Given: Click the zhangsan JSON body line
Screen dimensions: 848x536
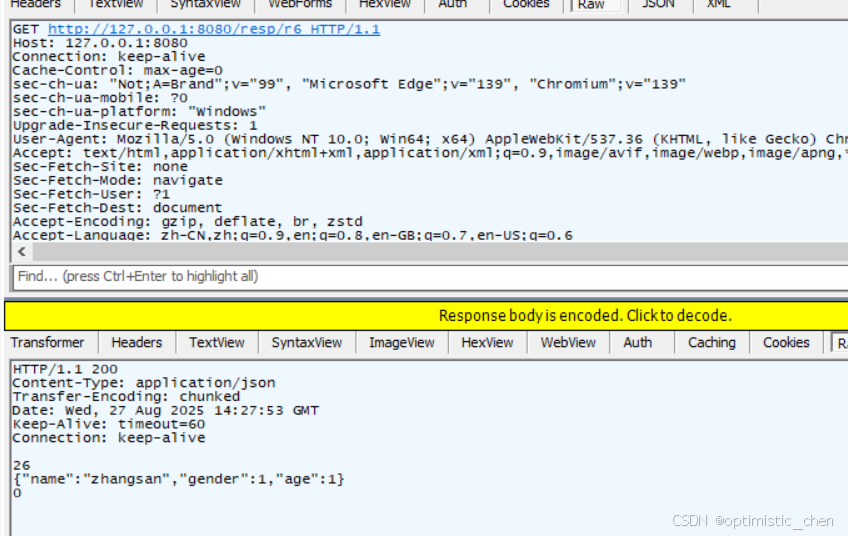Looking at the screenshot, I should click(x=178, y=479).
